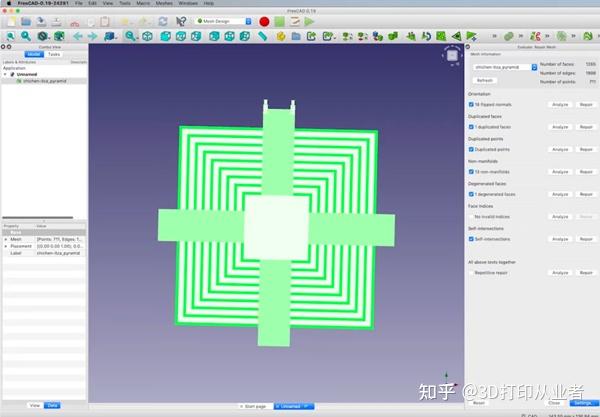Image resolution: width=600 pixels, height=417 pixels.
Task: Open the Meshes menu
Action: coord(164,3)
